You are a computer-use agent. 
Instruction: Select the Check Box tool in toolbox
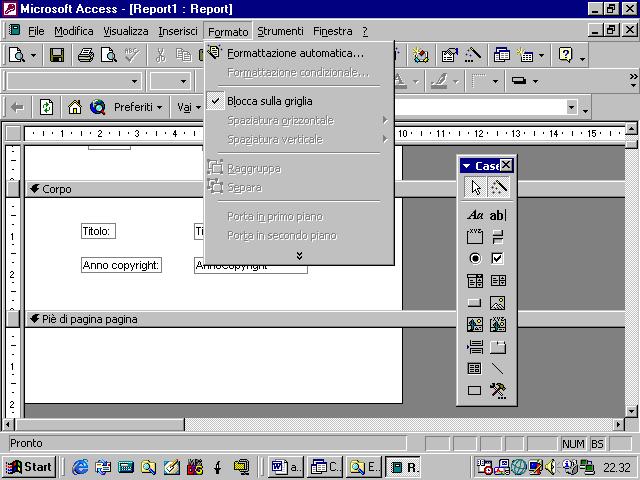pyautogui.click(x=498, y=258)
